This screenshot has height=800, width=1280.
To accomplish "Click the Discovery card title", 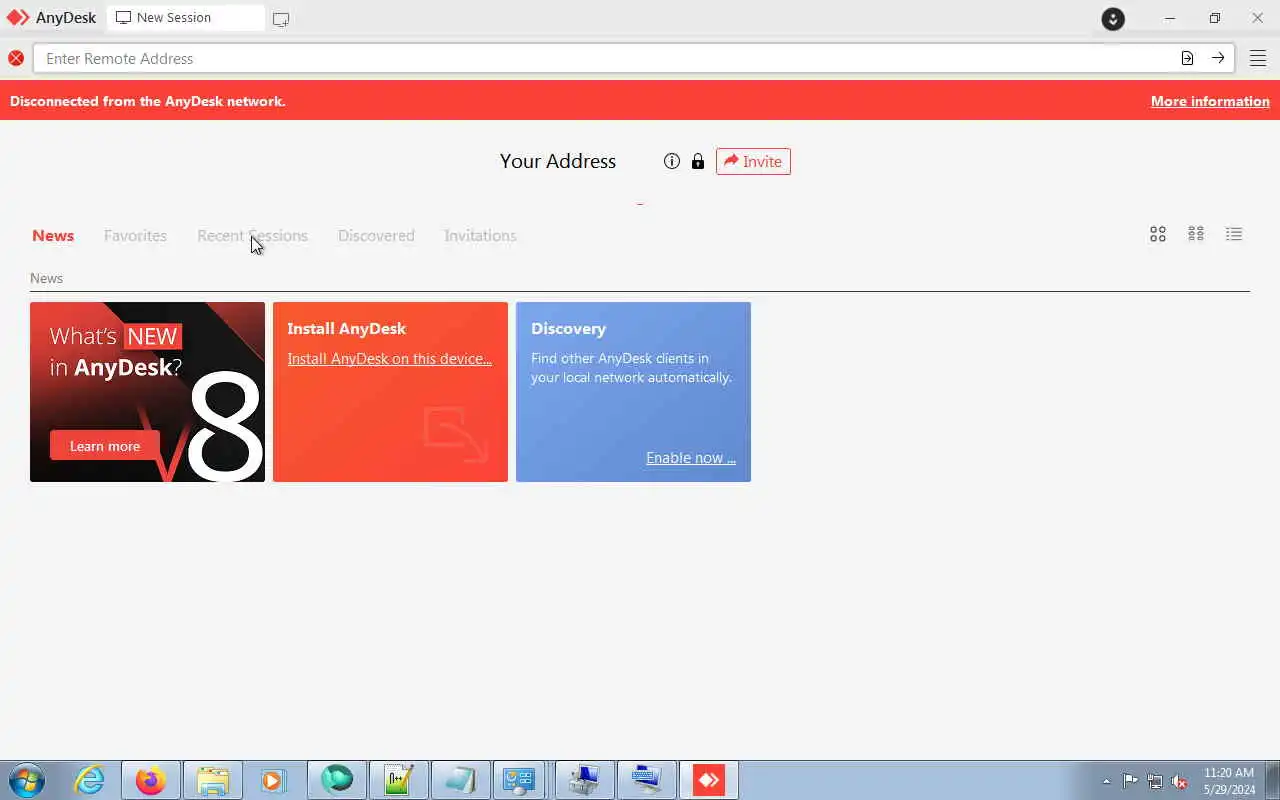I will tap(568, 329).
